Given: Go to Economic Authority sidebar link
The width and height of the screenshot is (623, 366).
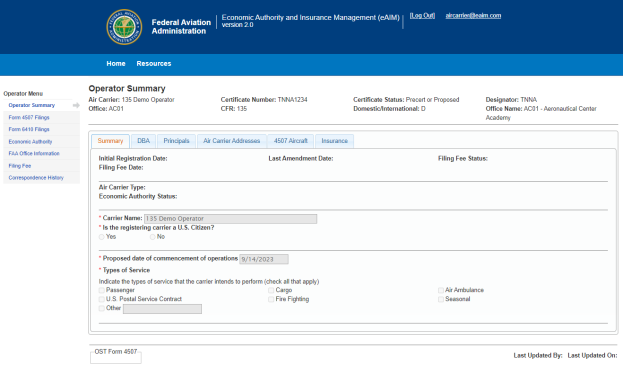Looking at the screenshot, I should (x=30, y=141).
